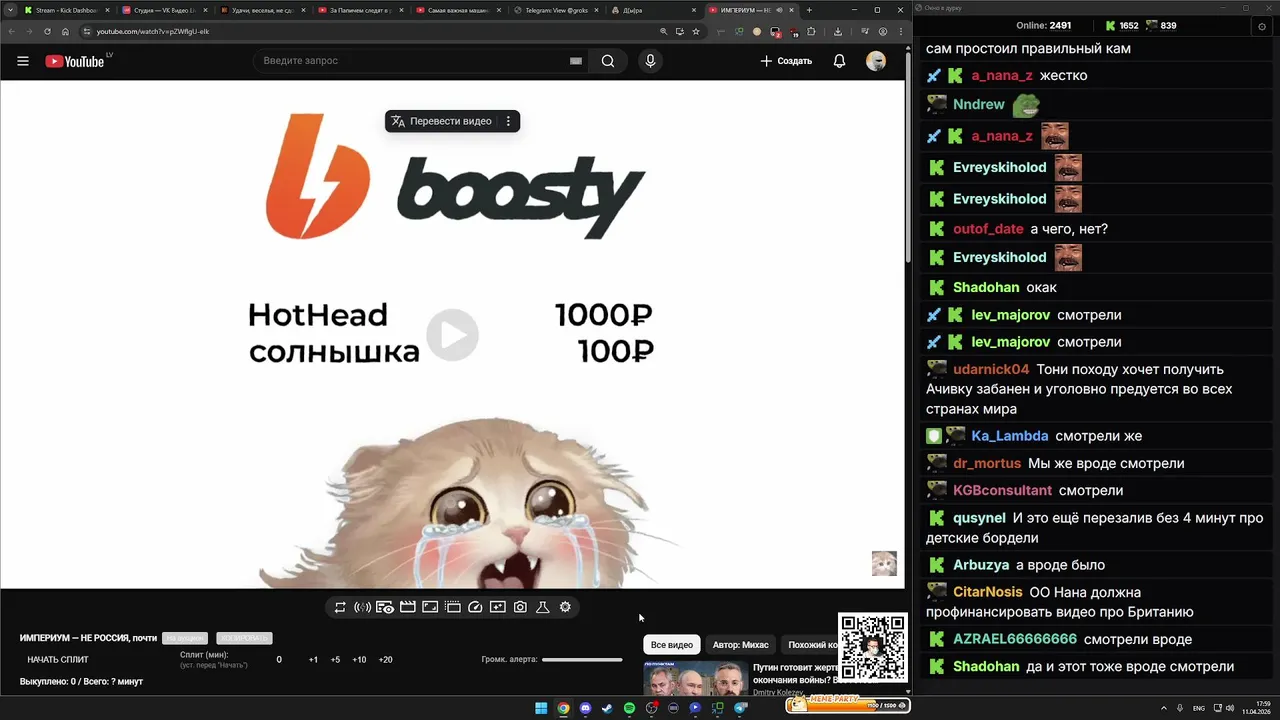Open Chrome extensions puzzle icon
This screenshot has height=720, width=1280.
[x=811, y=31]
